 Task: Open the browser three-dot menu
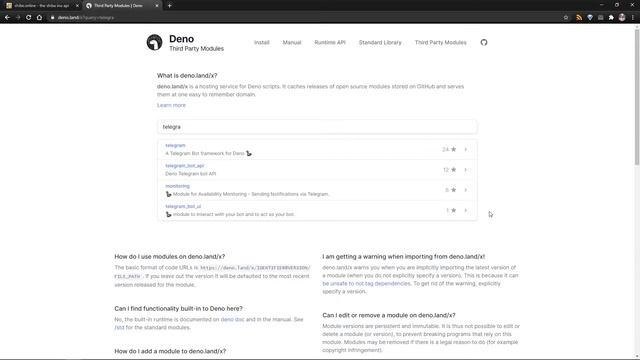click(x=633, y=18)
